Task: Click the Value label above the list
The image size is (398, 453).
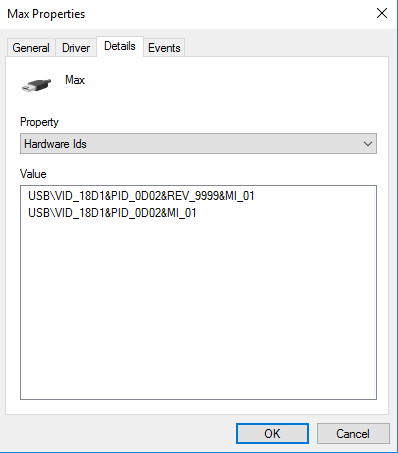Action: click(x=33, y=174)
